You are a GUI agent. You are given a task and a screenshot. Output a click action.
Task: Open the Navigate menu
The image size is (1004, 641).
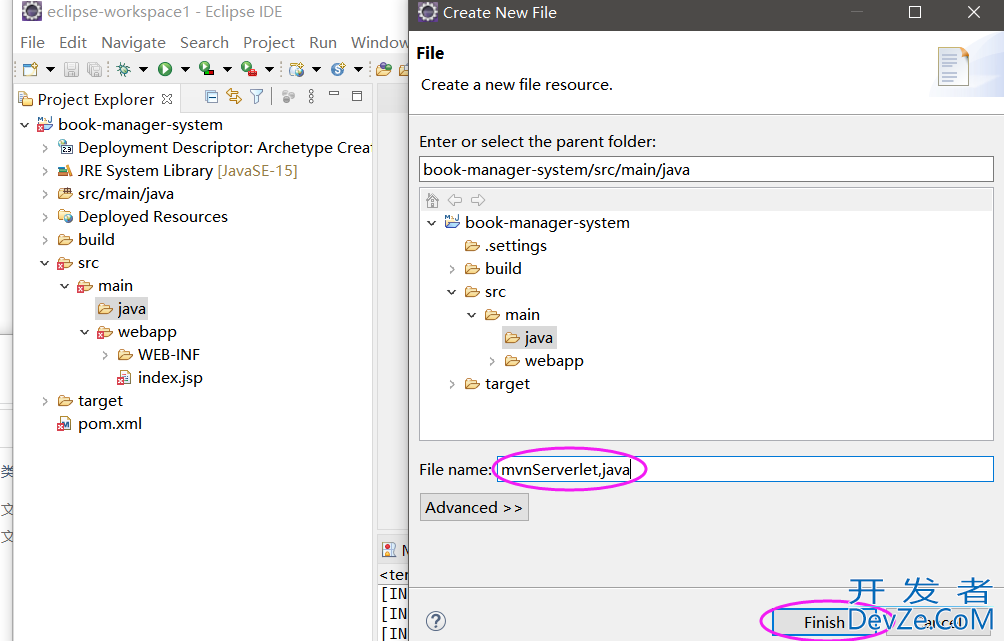tap(133, 42)
